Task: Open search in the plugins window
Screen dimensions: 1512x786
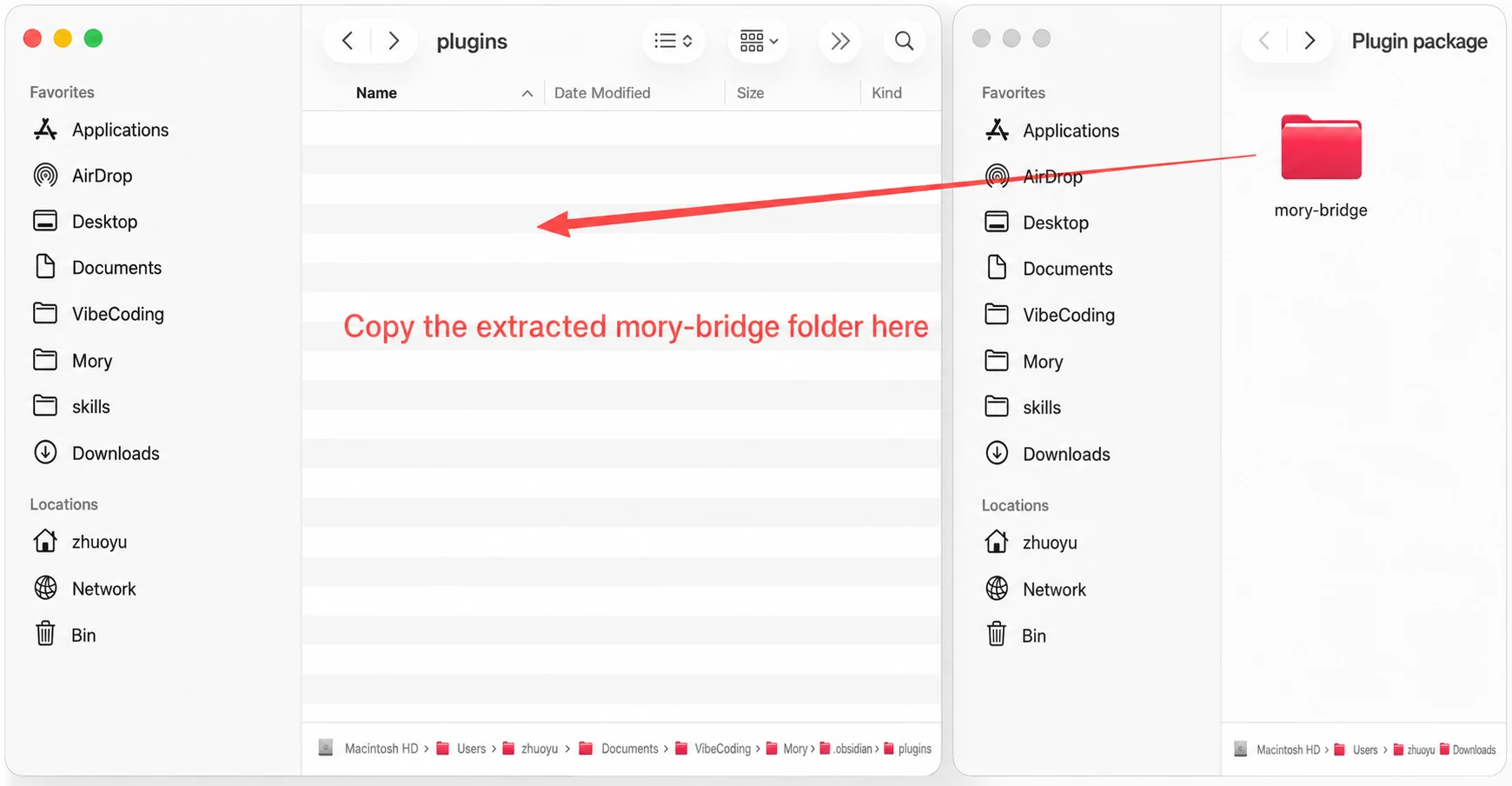Action: pos(904,41)
